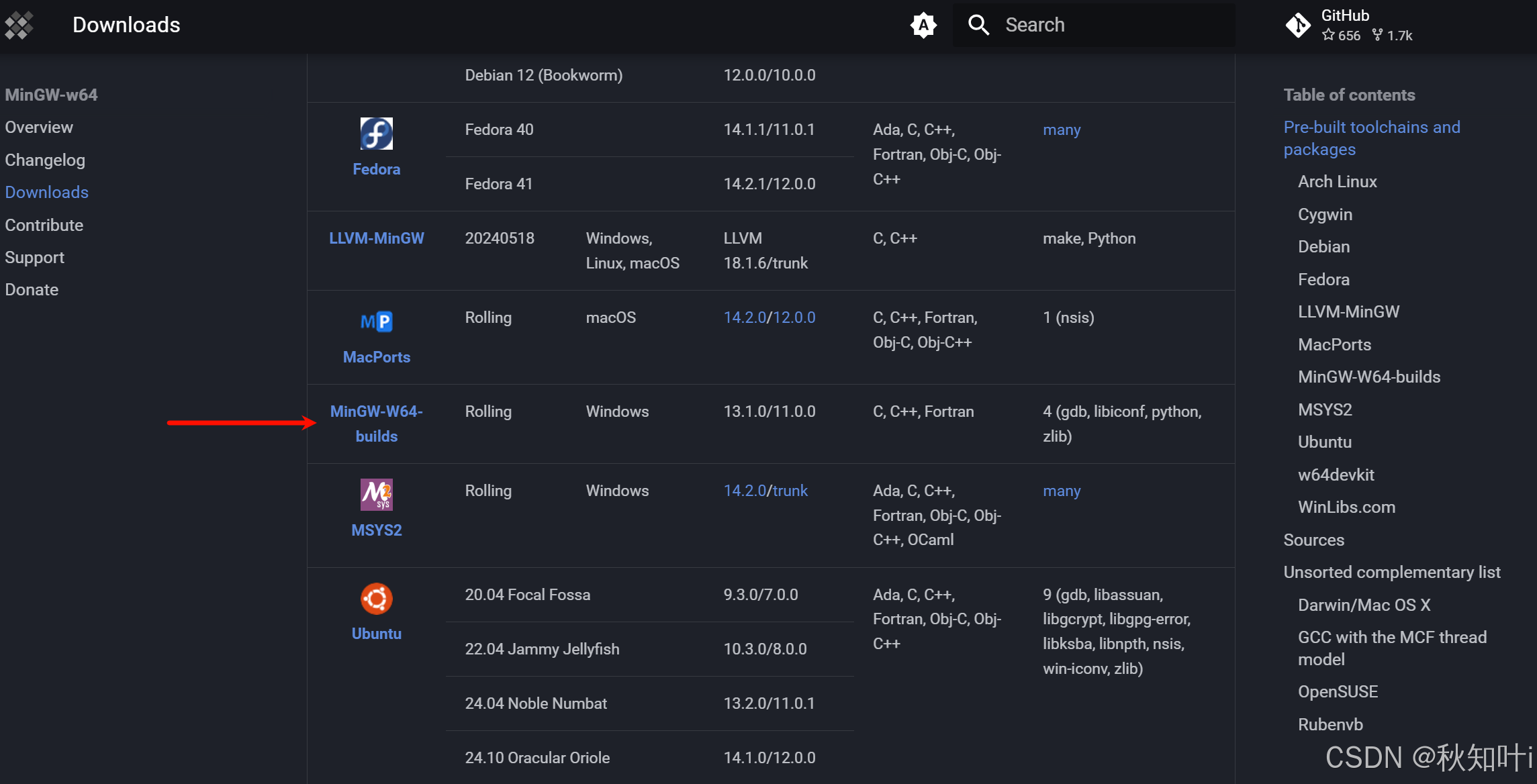
Task: Open the GitHub repository icon
Action: pyautogui.click(x=1297, y=26)
